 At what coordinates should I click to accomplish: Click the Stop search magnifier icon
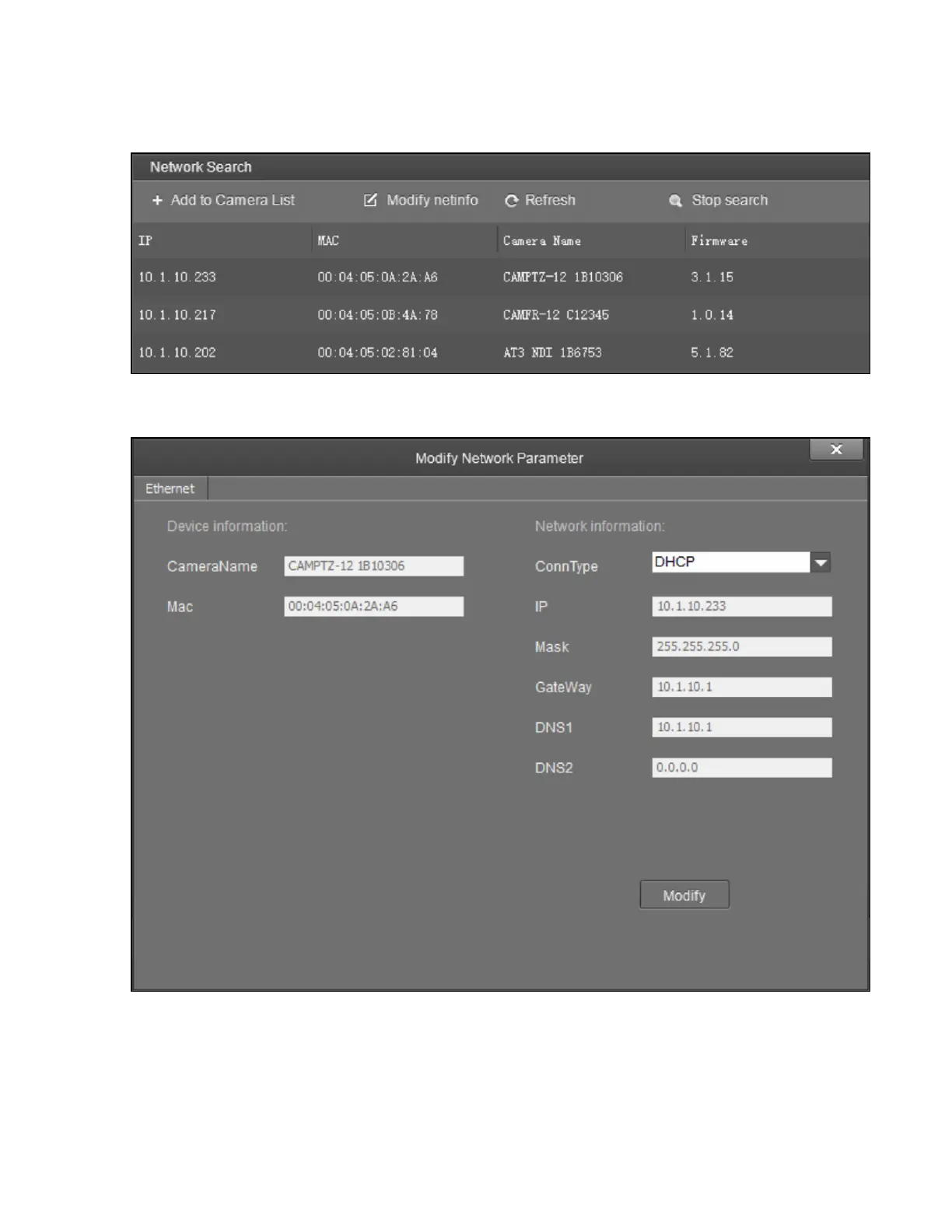point(675,201)
